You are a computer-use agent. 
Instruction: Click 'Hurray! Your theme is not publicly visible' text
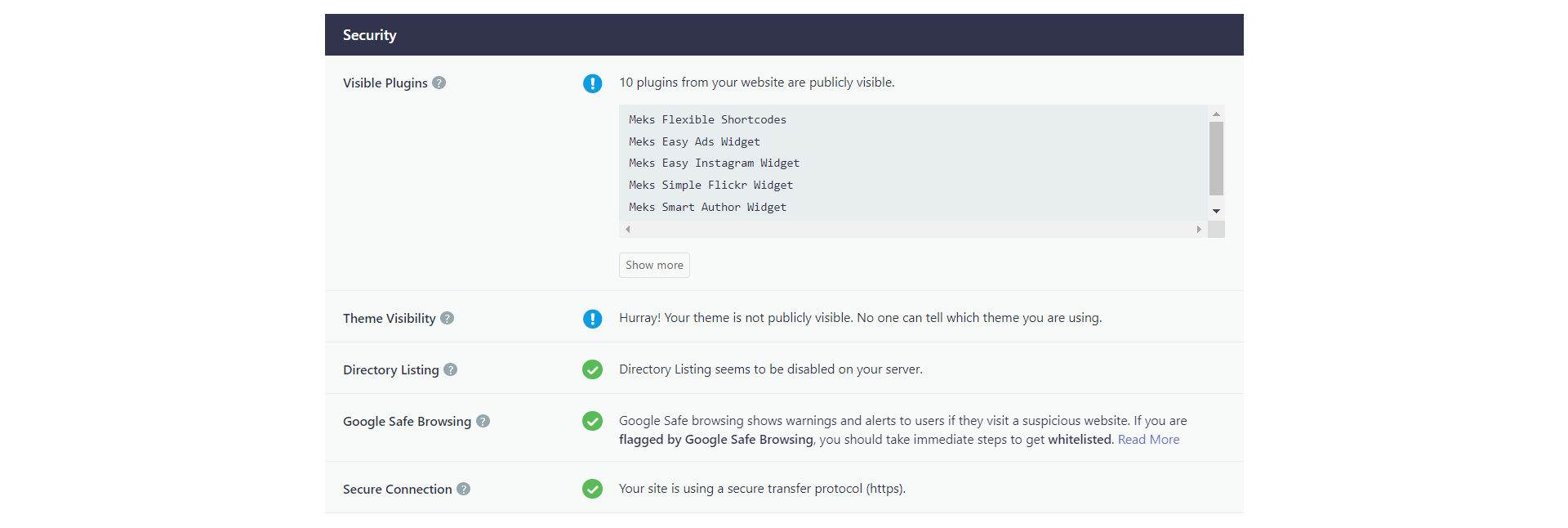860,318
